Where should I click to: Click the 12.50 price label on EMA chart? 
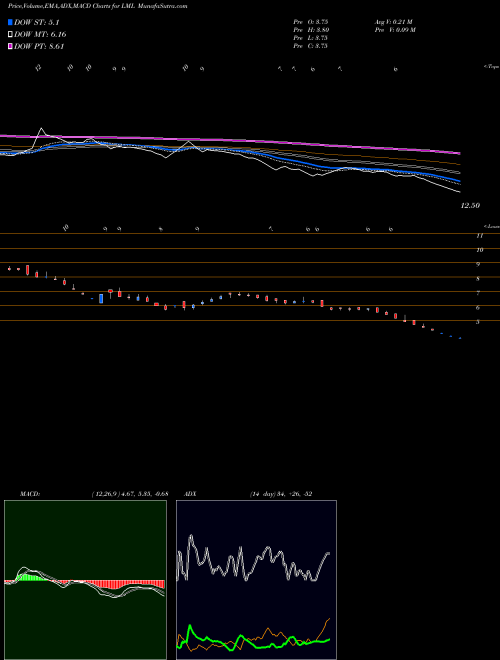470,206
